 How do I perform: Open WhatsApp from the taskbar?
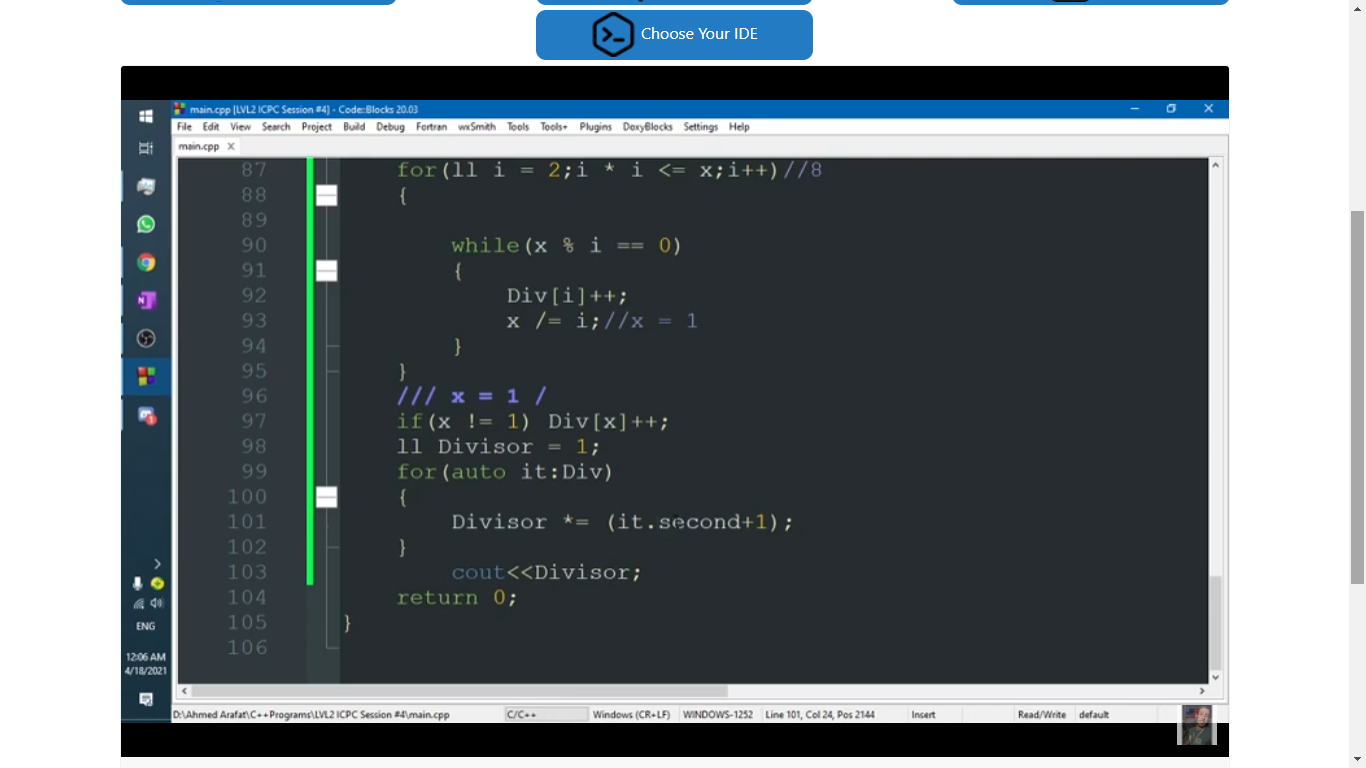[146, 224]
